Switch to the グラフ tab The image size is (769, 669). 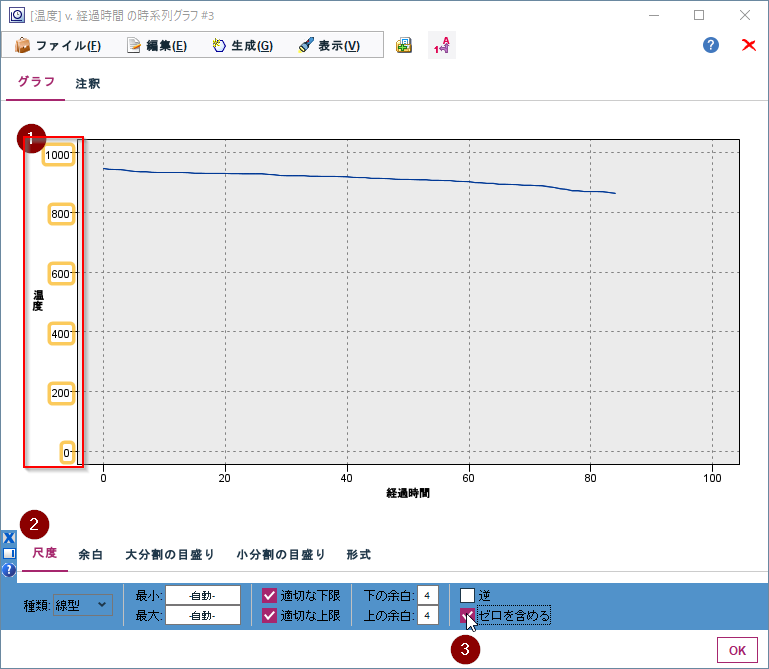36,82
